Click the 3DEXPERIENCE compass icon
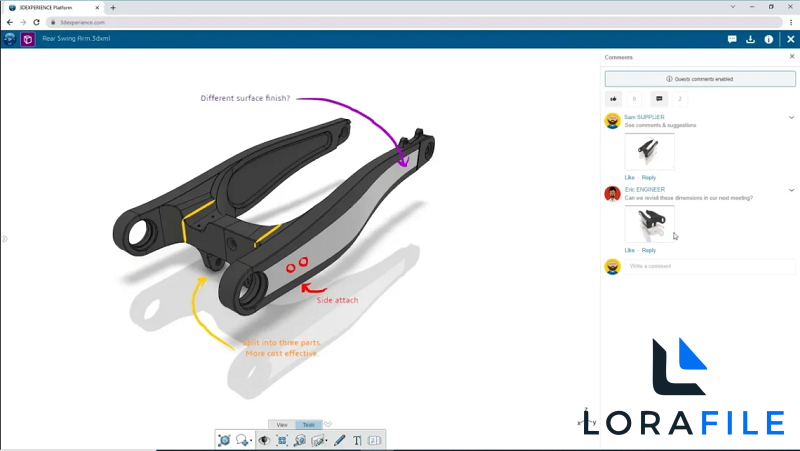This screenshot has width=800, height=451. [x=9, y=39]
